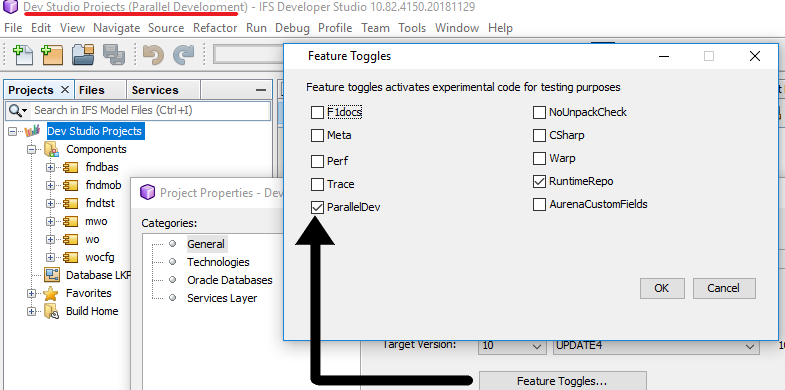Viewport: 785px width, 390px height.
Task: Check the Meta feature toggle
Action: pyautogui.click(x=317, y=136)
